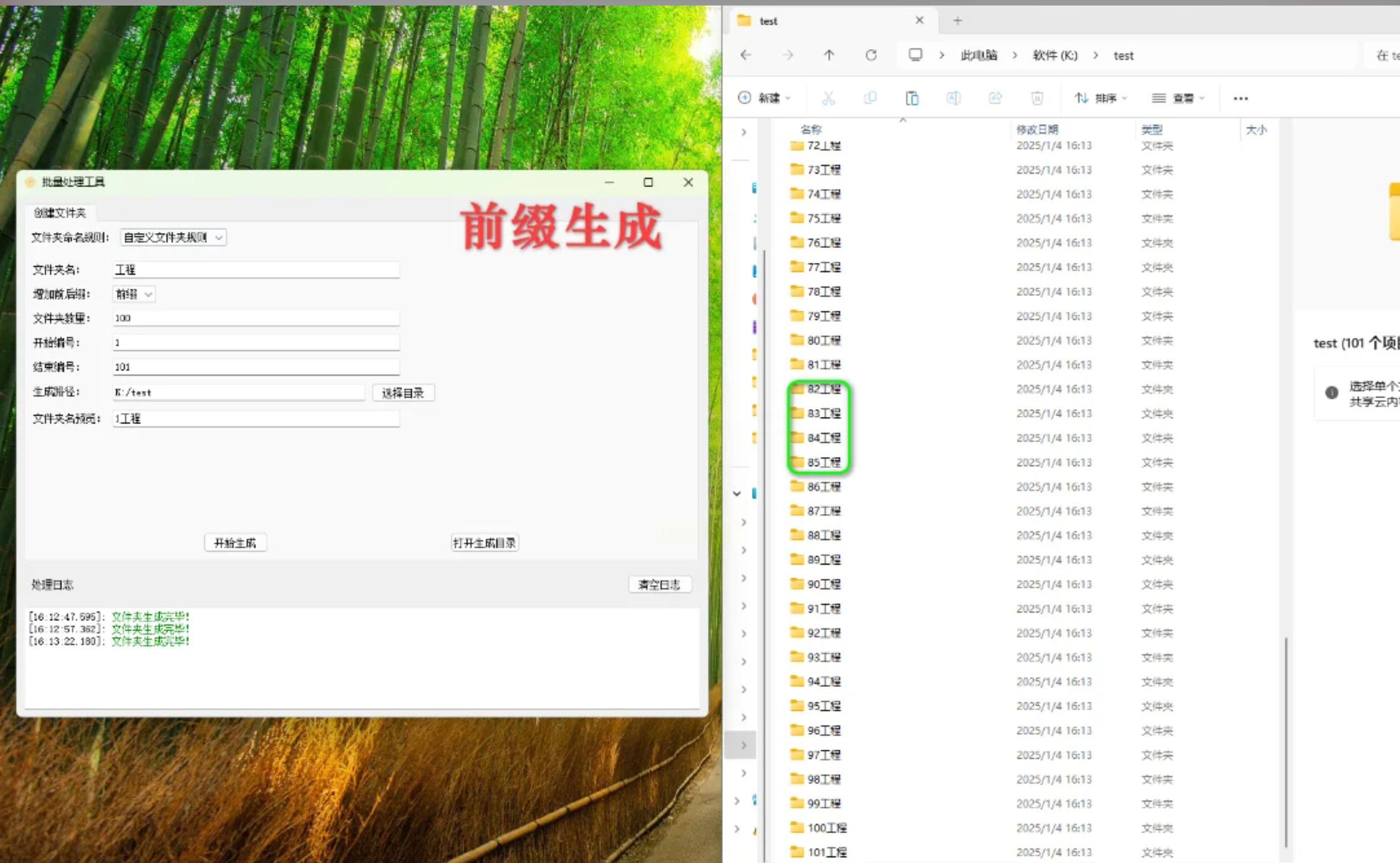Click the Rename icon in Explorer toolbar

pos(954,98)
